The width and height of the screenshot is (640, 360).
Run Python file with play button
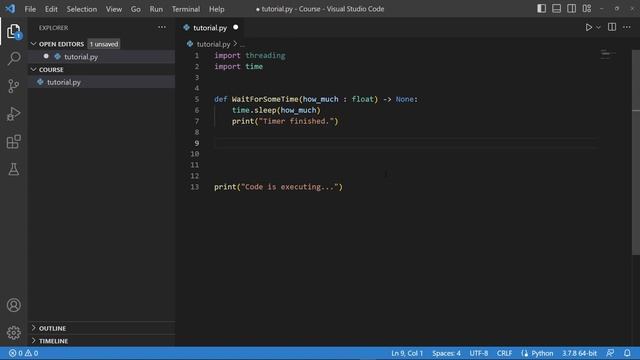[588, 27]
